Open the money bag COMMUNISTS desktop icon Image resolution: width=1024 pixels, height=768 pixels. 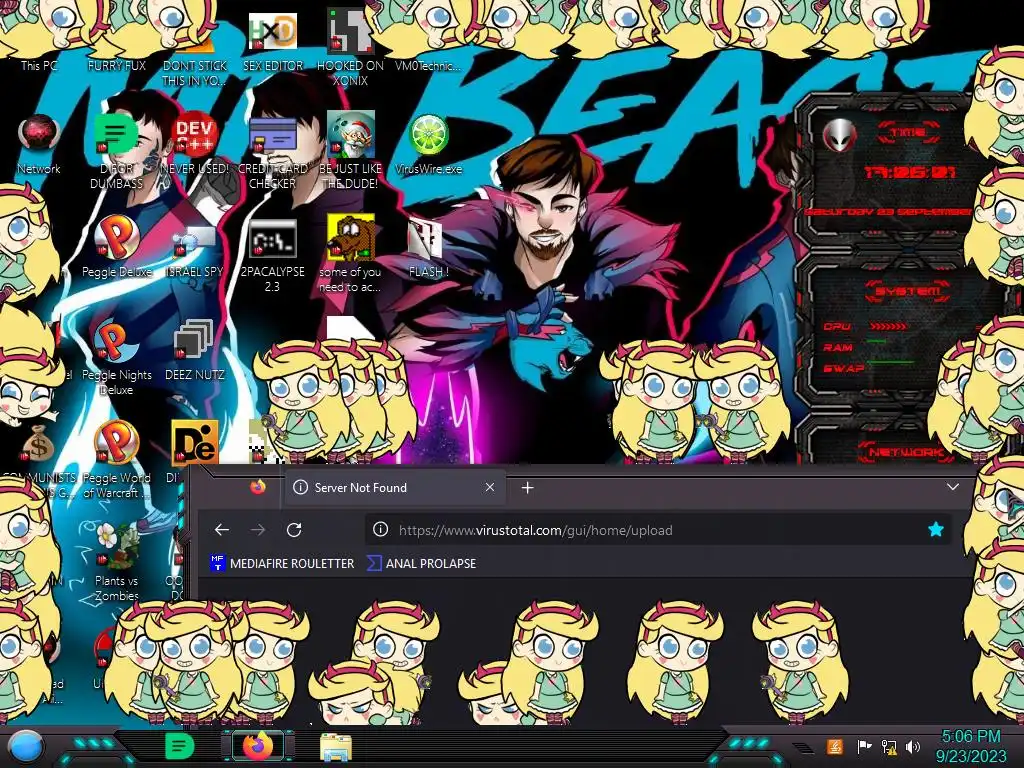[x=38, y=444]
